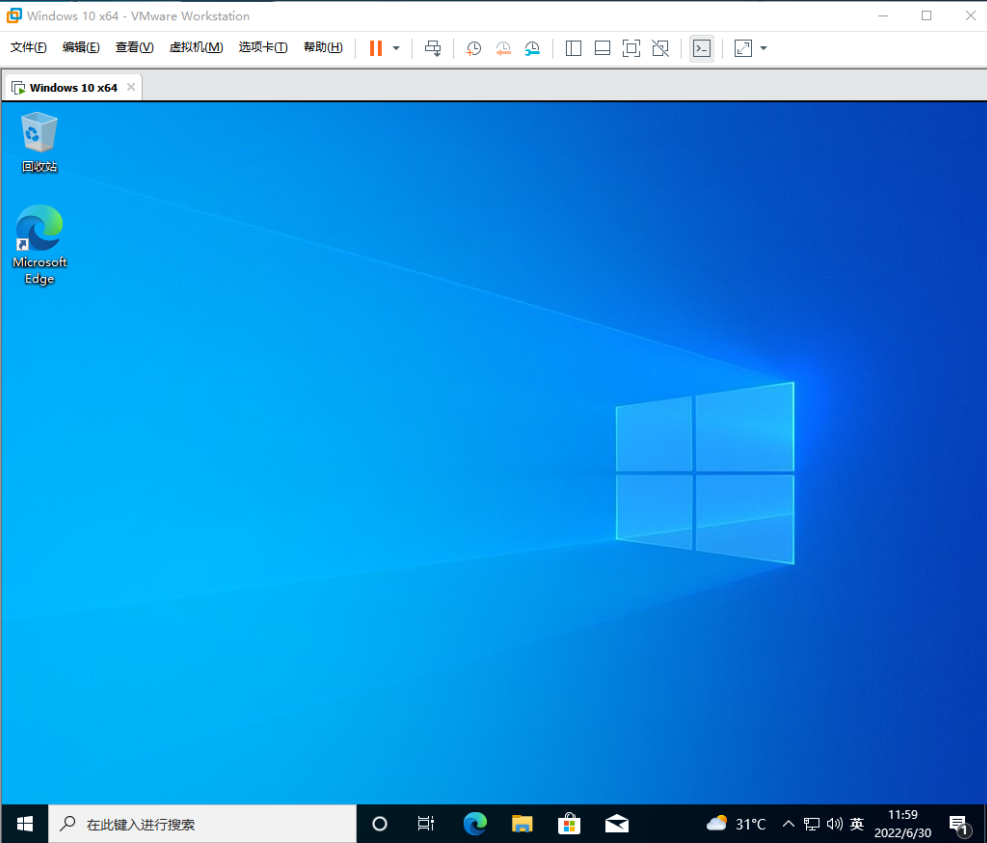Screen dimensions: 987x843
Task: Open the weather widget showing 31°C
Action: (736, 823)
